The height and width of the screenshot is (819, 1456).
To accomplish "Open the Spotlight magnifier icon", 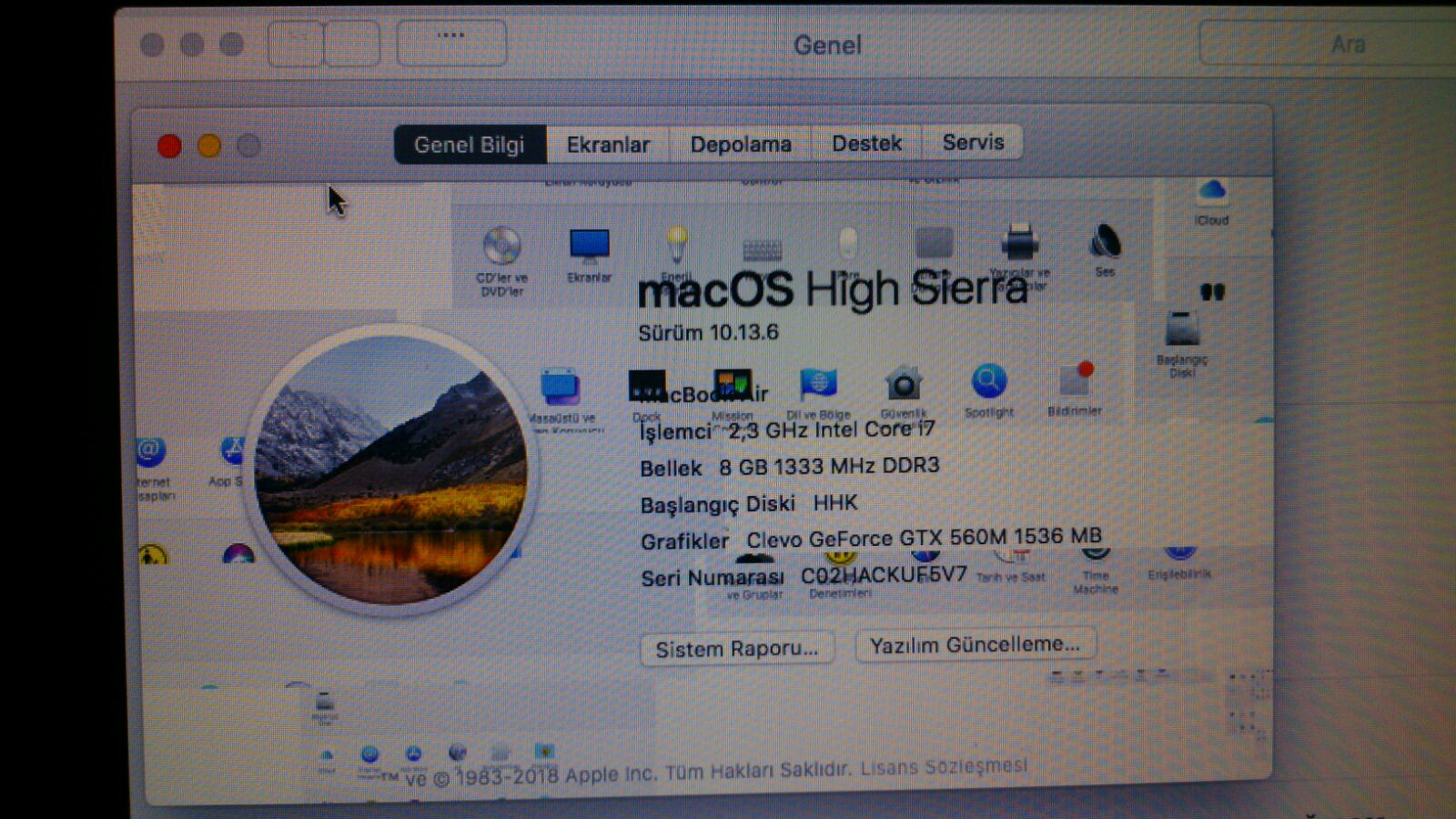I will (988, 381).
